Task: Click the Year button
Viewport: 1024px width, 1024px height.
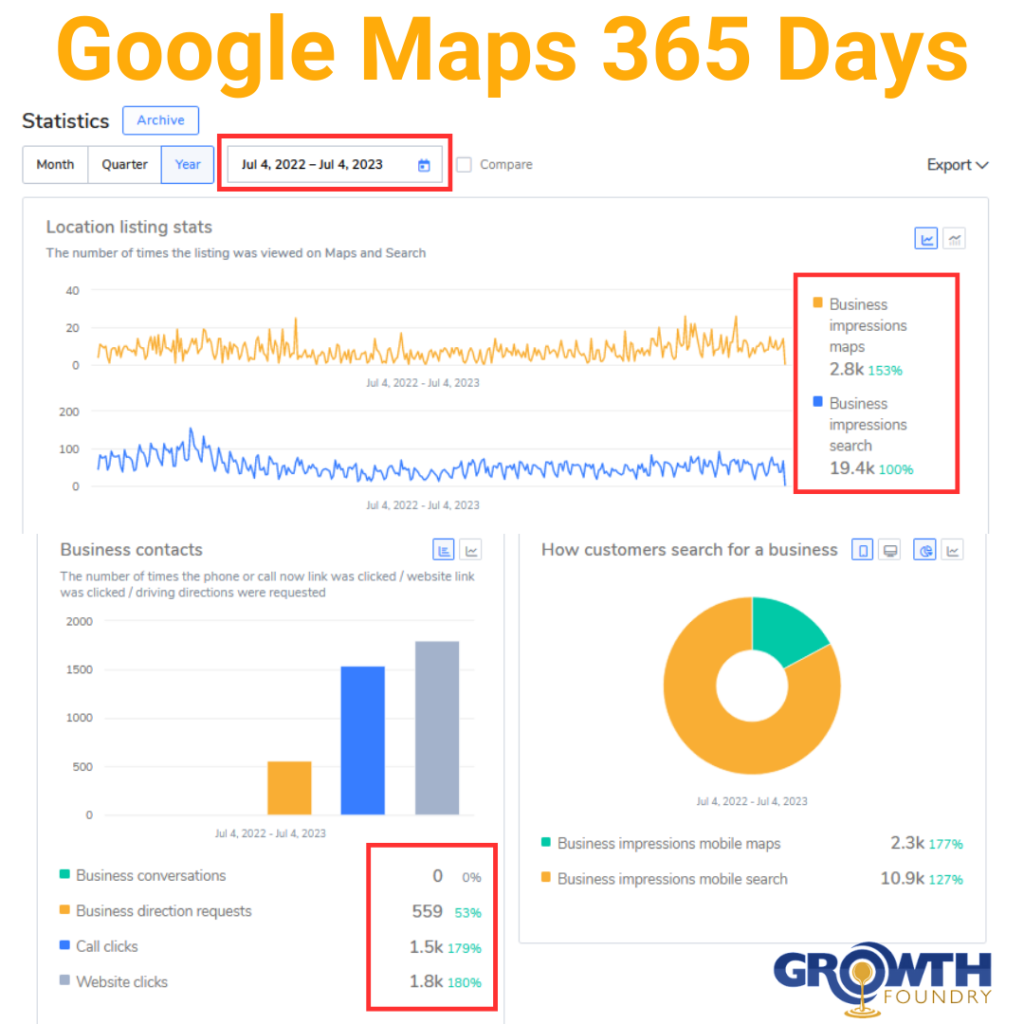Action: [187, 164]
